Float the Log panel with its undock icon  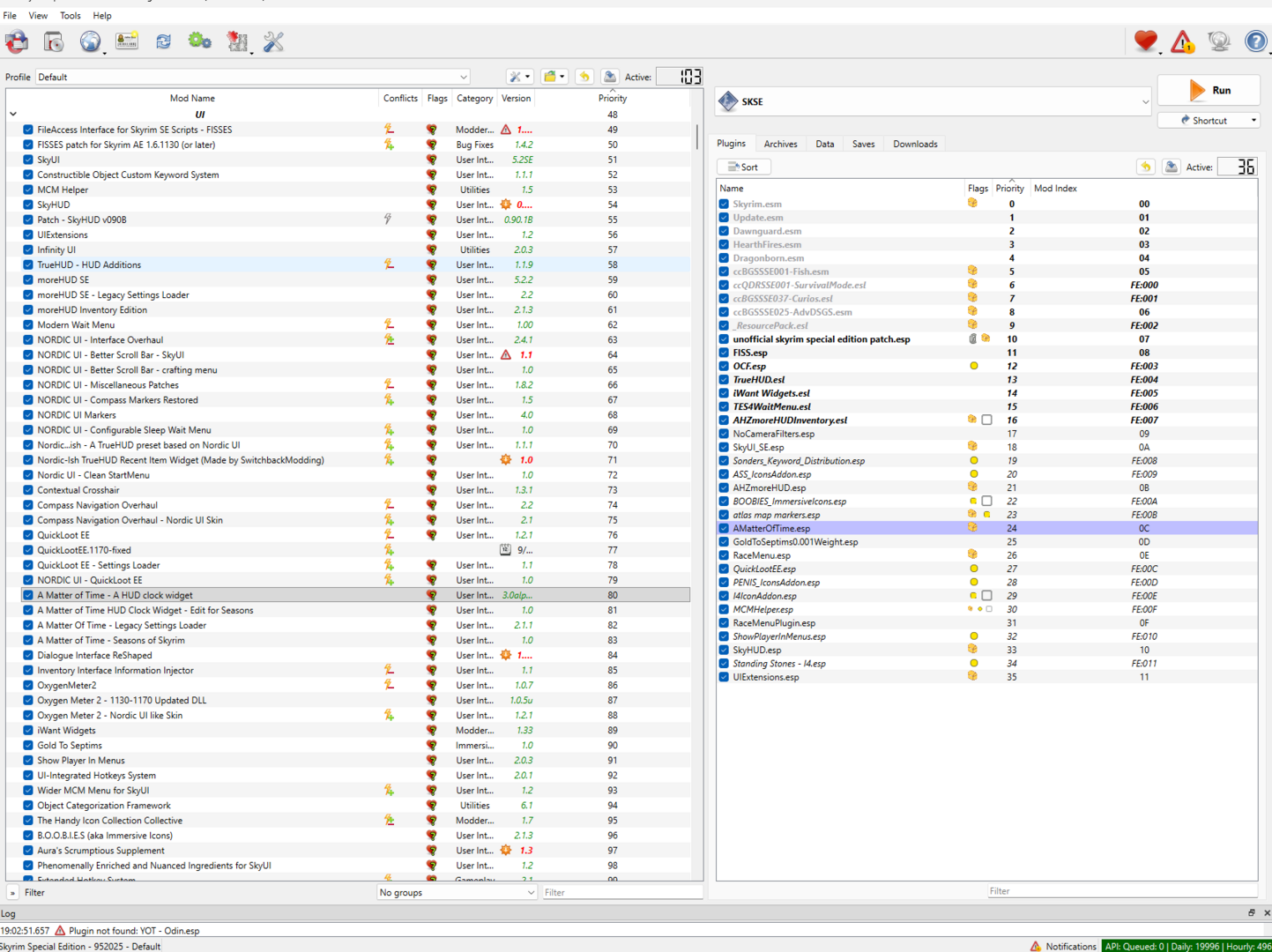click(x=1252, y=913)
